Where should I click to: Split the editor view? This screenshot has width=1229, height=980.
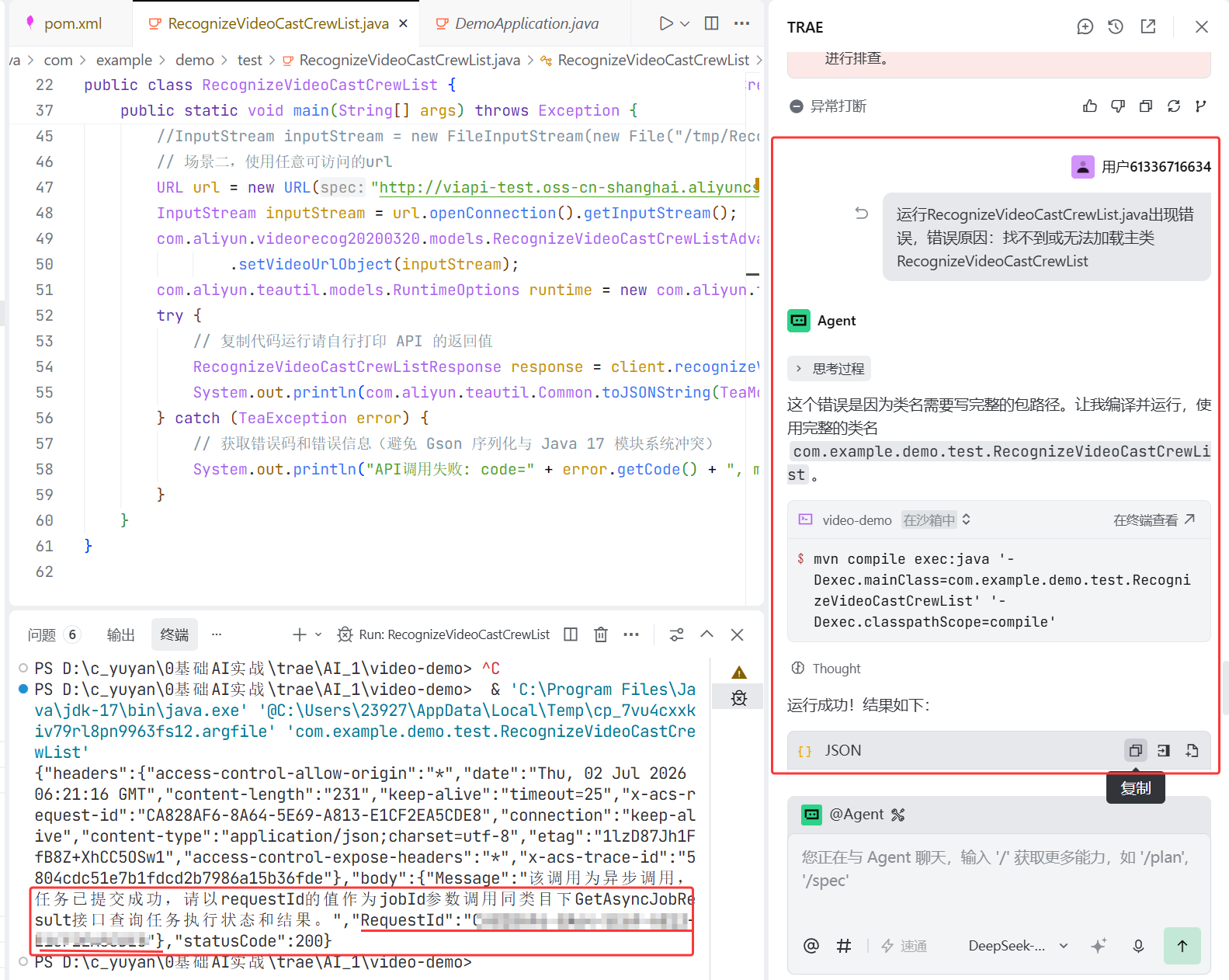point(711,23)
